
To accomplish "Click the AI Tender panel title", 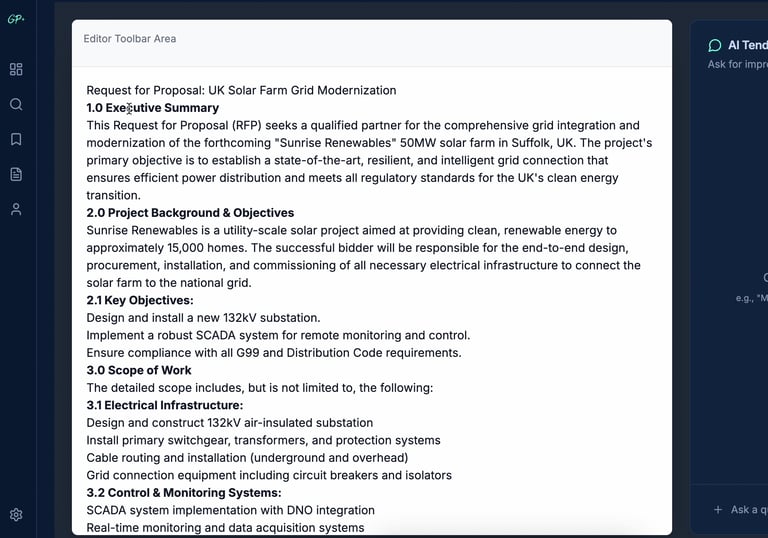I will [747, 45].
